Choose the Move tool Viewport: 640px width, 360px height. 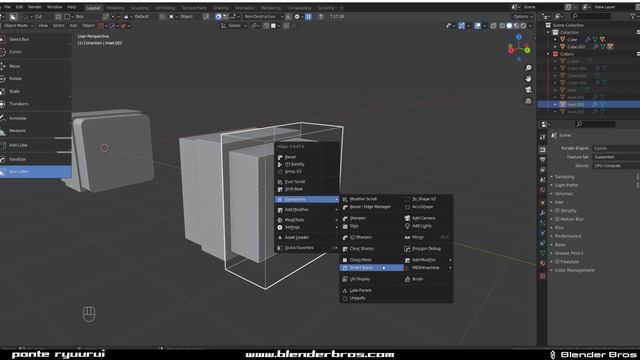pyautogui.click(x=35, y=66)
